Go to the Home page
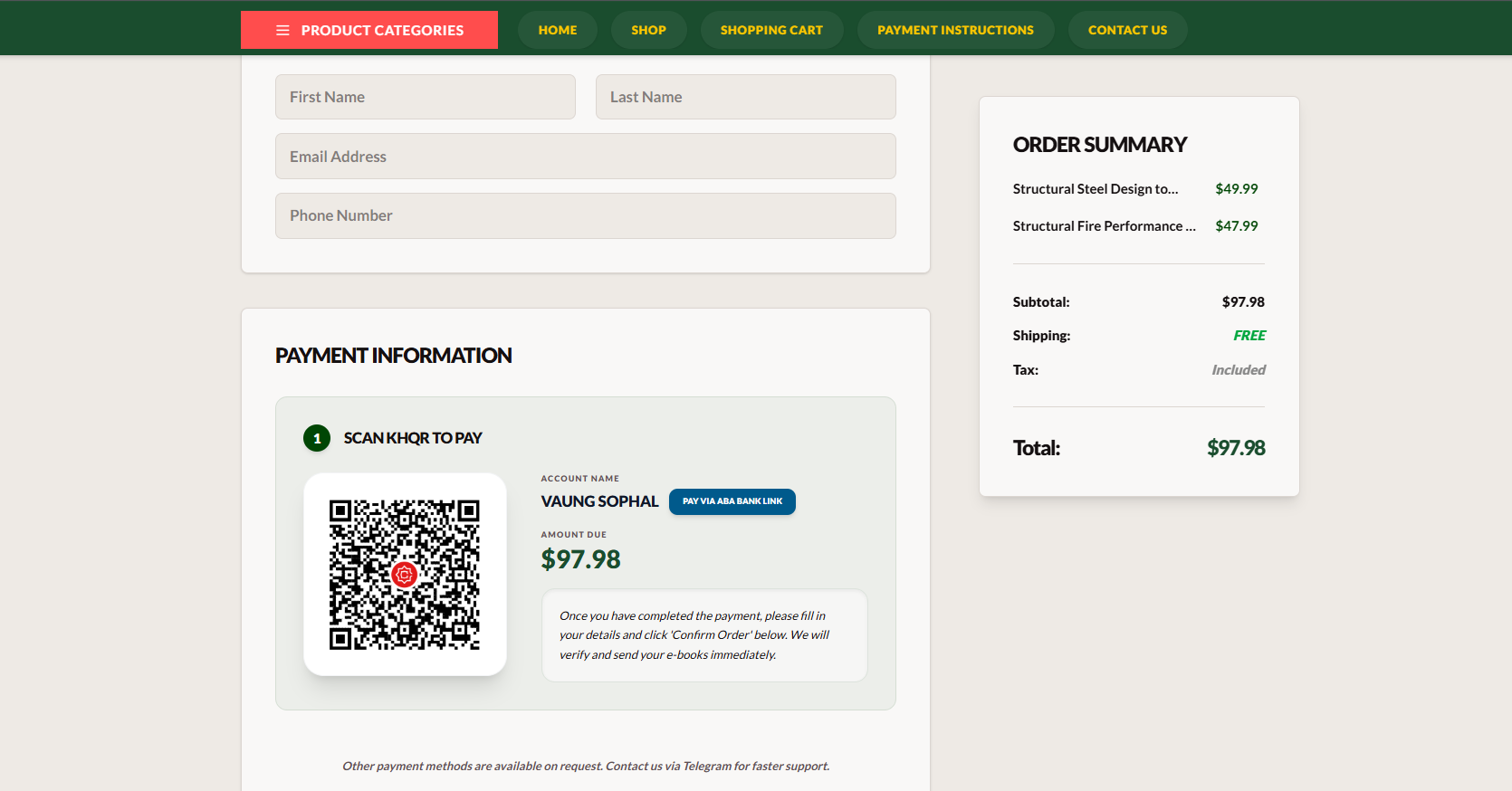This screenshot has height=791, width=1512. (558, 30)
